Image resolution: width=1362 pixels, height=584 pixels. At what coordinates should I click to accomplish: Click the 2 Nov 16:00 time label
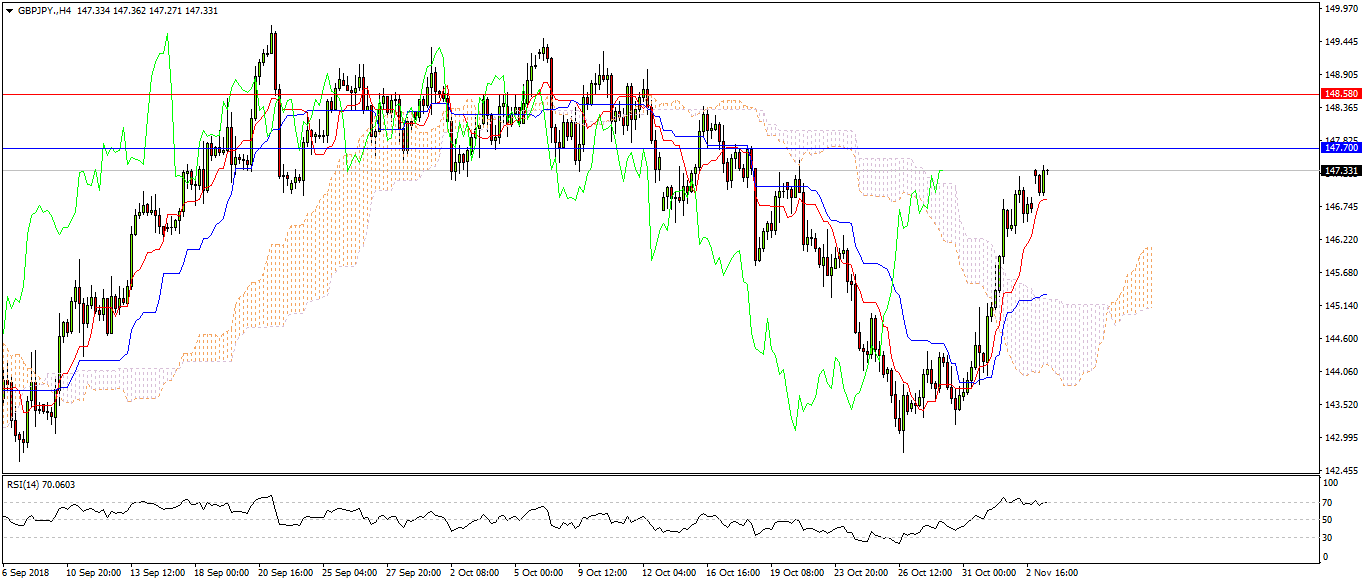click(1051, 574)
